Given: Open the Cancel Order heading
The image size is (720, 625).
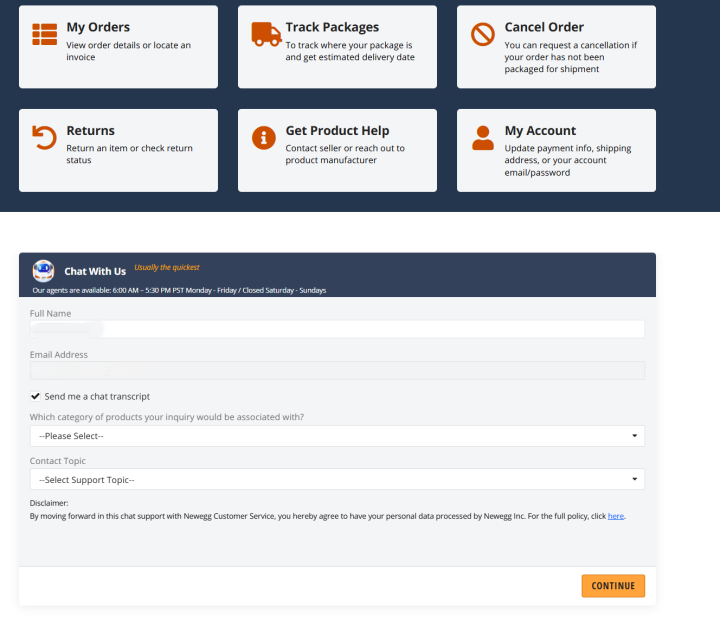Looking at the screenshot, I should (544, 27).
